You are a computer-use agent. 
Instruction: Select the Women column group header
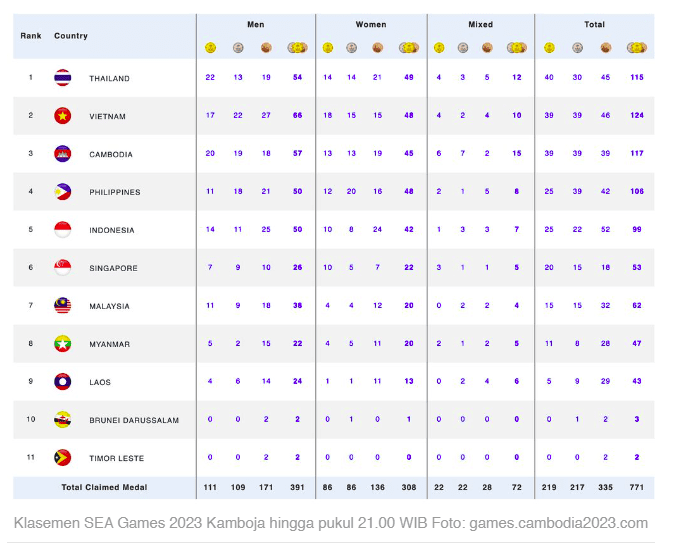(x=371, y=24)
